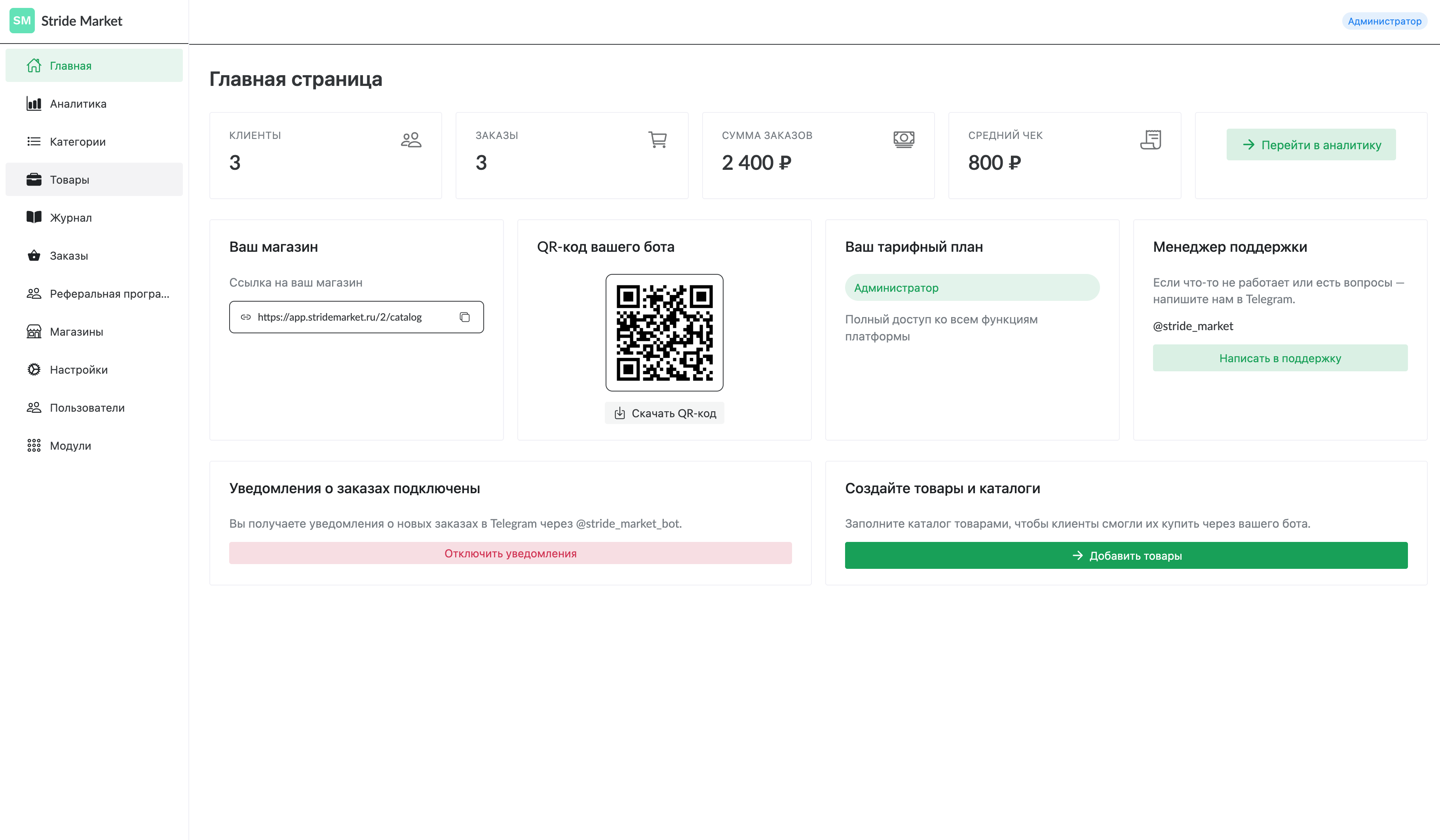
Task: Download the bot QR code via Скачать QR-код
Action: 664,412
